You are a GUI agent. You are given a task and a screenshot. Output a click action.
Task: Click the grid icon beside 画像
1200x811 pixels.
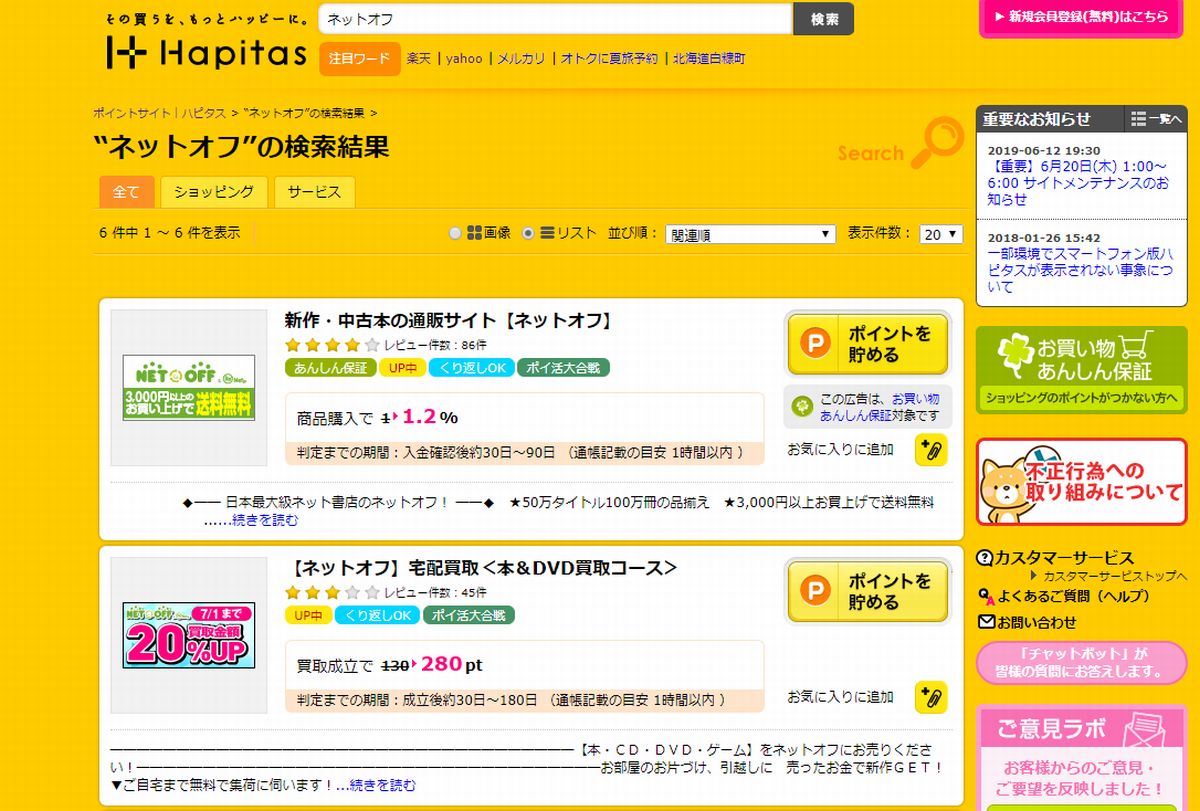(x=475, y=233)
